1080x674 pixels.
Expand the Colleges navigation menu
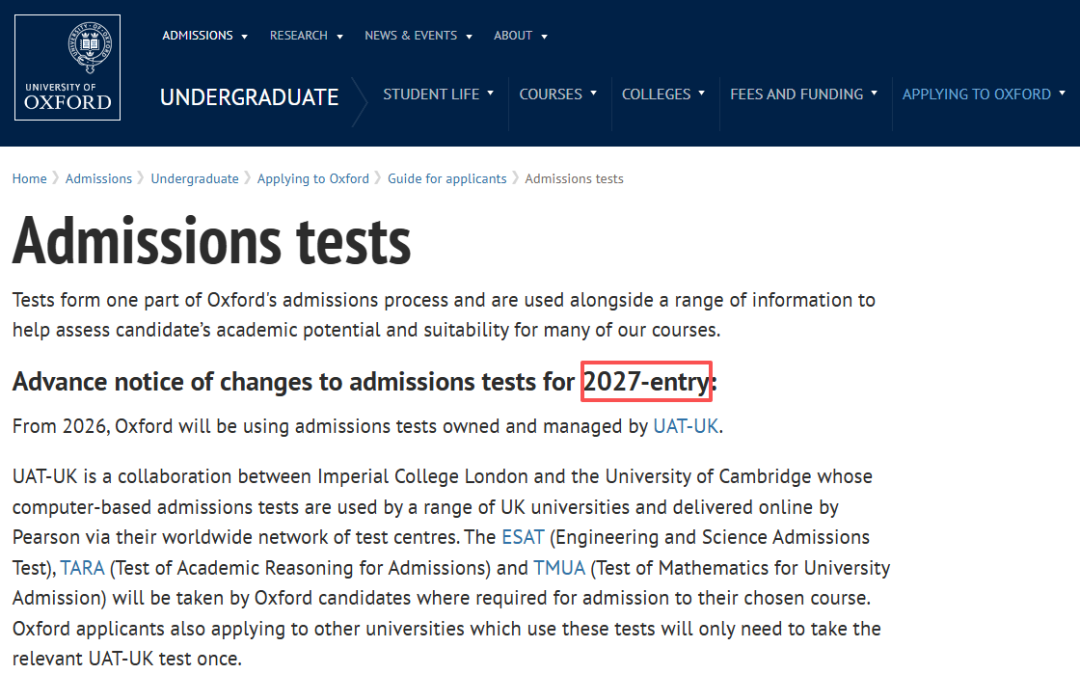(x=663, y=94)
